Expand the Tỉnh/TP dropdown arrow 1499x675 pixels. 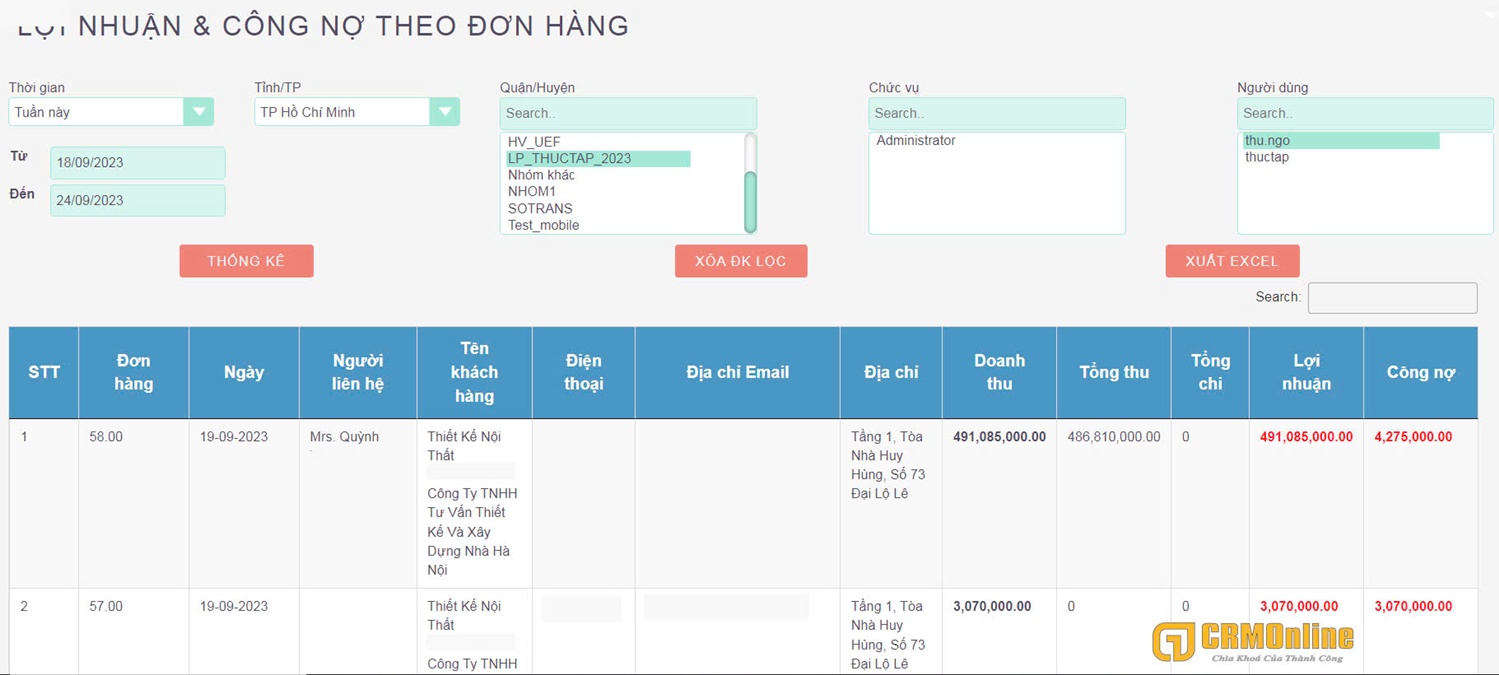[x=444, y=112]
